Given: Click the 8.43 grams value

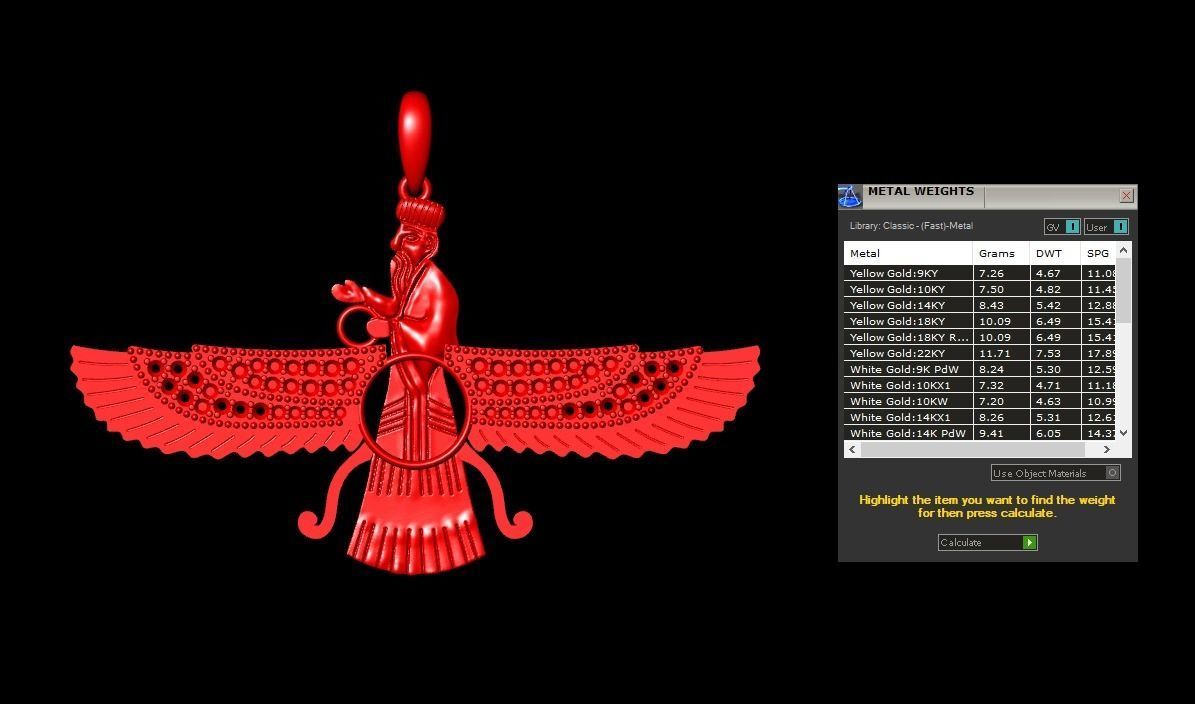Looking at the screenshot, I should pyautogui.click(x=992, y=305).
